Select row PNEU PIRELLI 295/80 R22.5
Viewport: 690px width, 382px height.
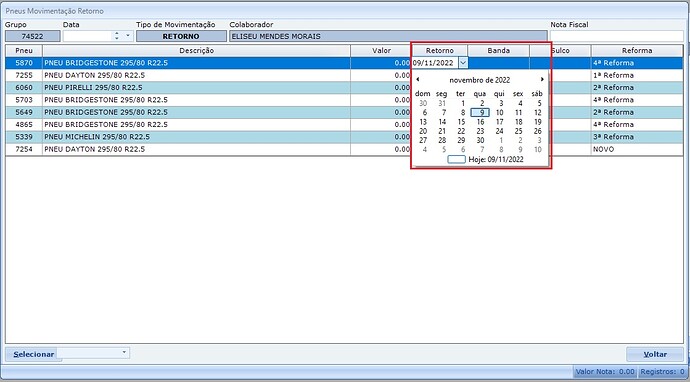208,88
